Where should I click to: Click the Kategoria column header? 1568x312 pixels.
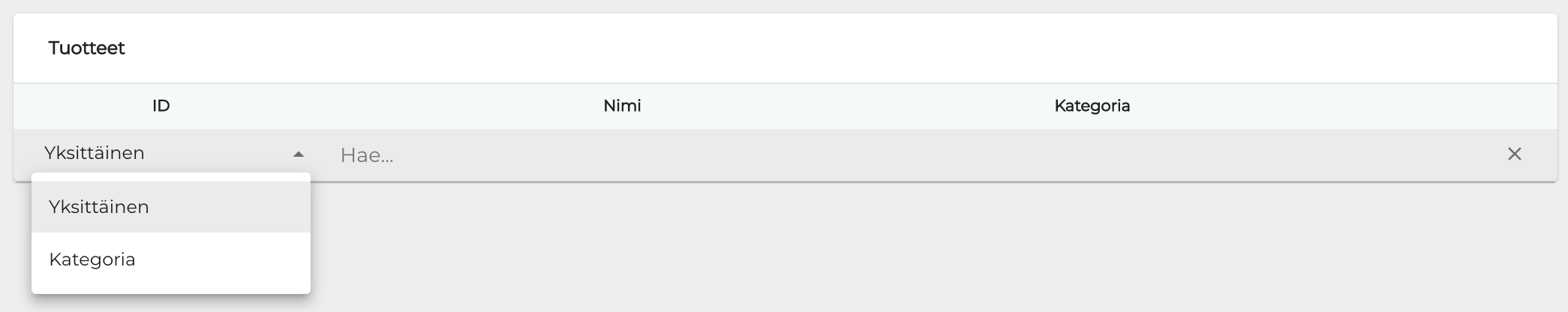1092,106
